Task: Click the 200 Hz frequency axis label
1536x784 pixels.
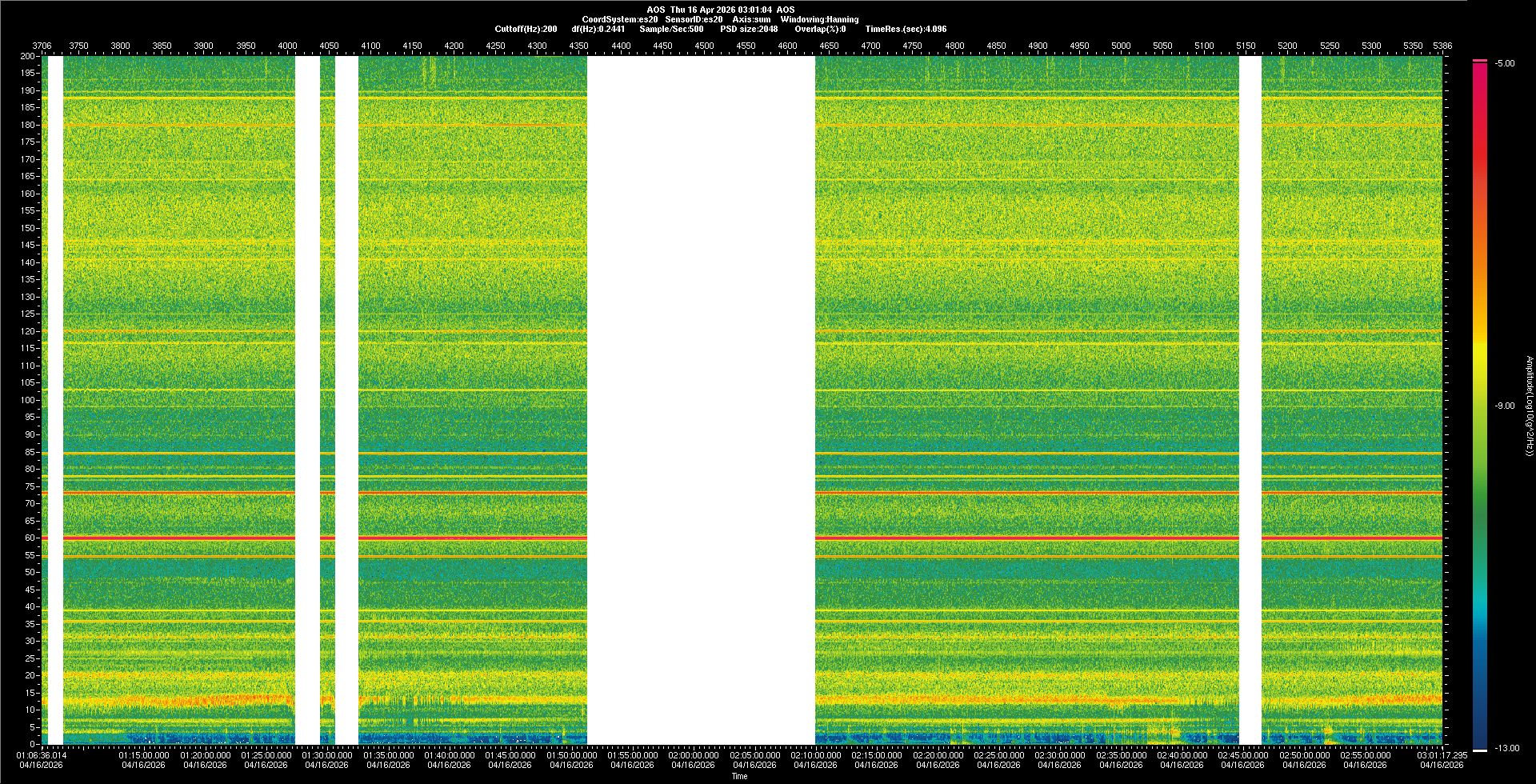Action: (x=28, y=57)
